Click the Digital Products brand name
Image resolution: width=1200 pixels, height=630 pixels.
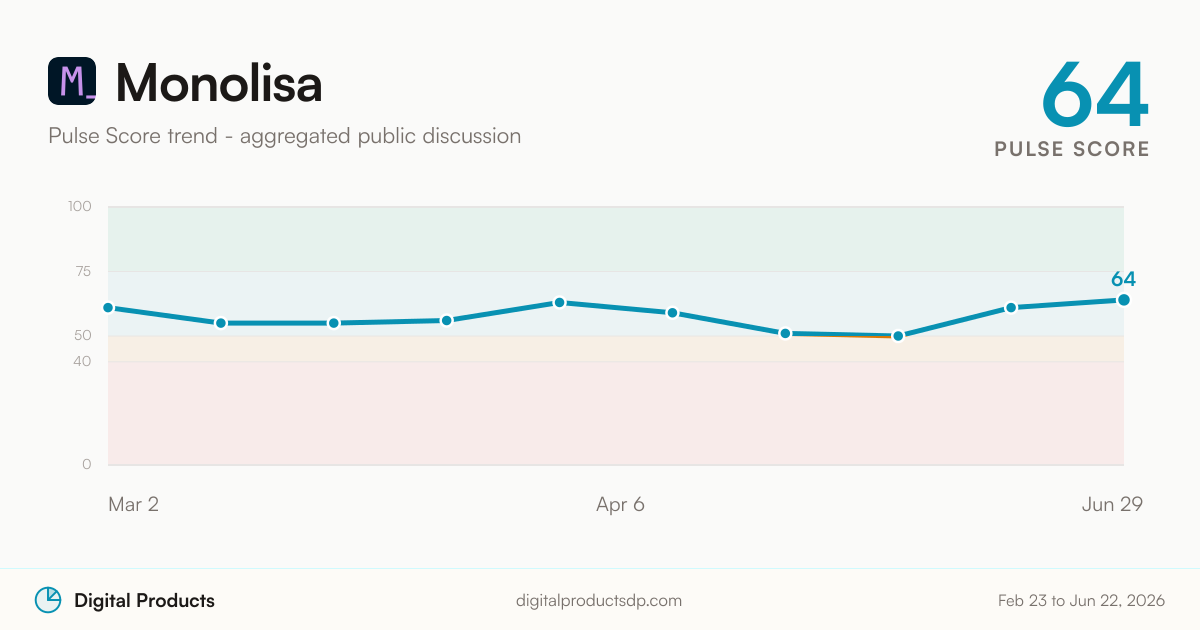pyautogui.click(x=144, y=601)
